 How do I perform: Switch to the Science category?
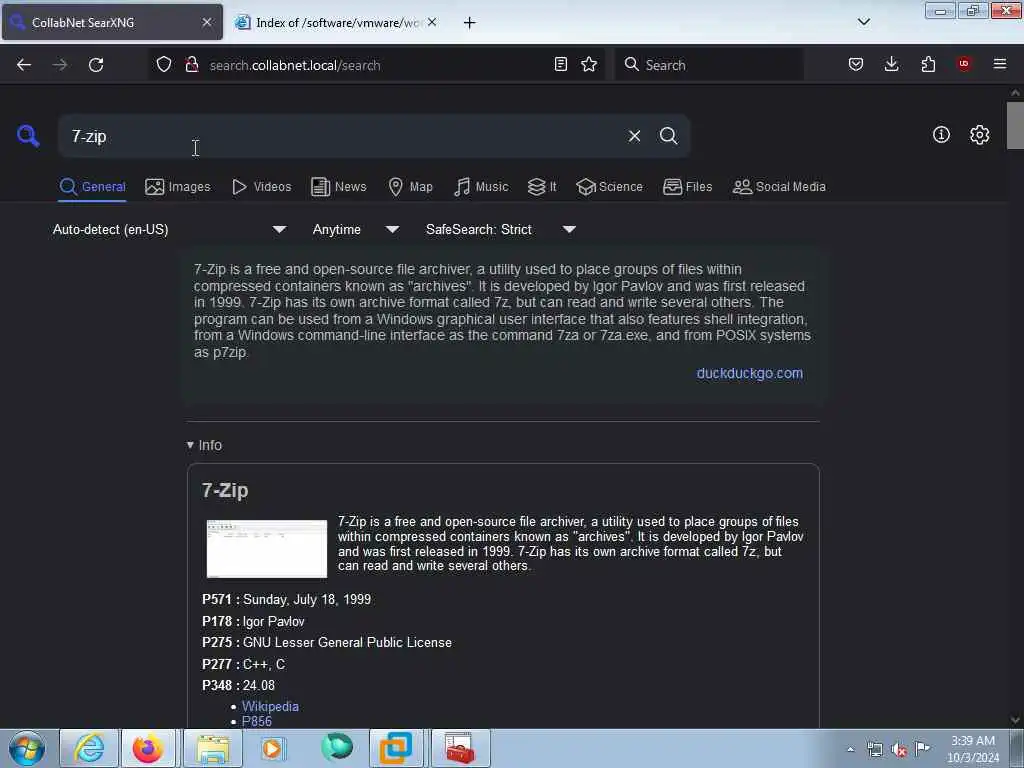click(x=609, y=187)
